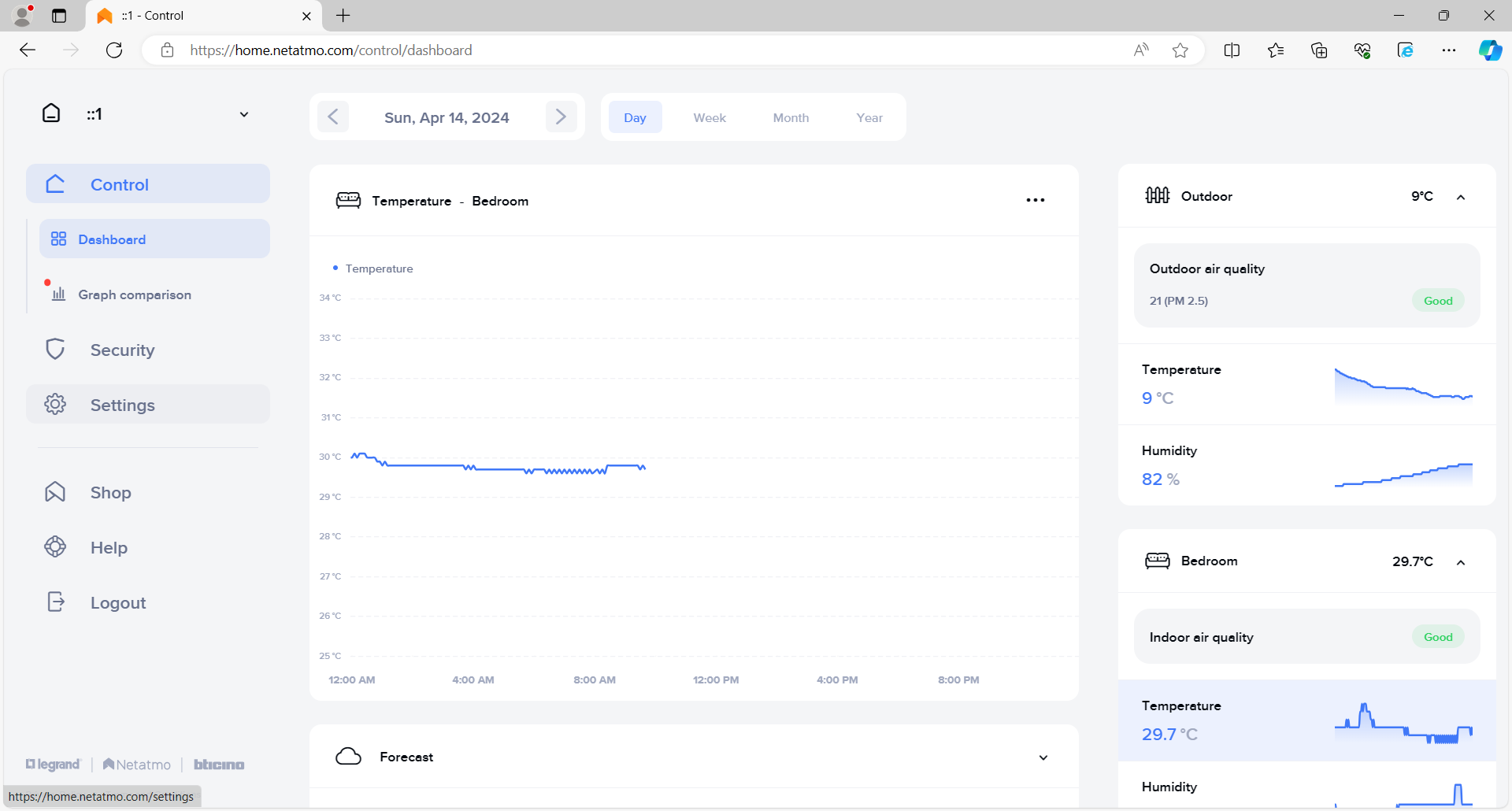Click the Settings gear icon
The width and height of the screenshot is (1512, 811).
pyautogui.click(x=55, y=405)
